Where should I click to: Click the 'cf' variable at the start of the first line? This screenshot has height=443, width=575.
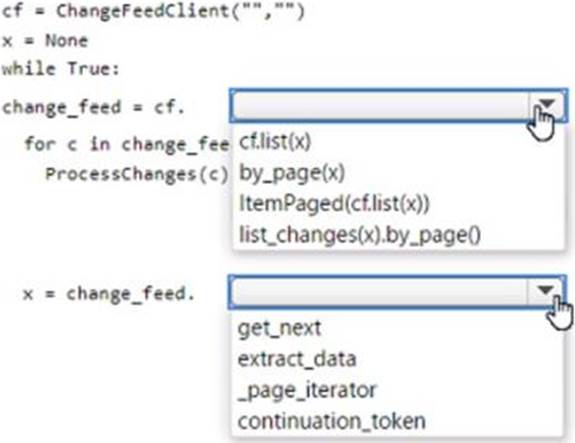tap(12, 11)
